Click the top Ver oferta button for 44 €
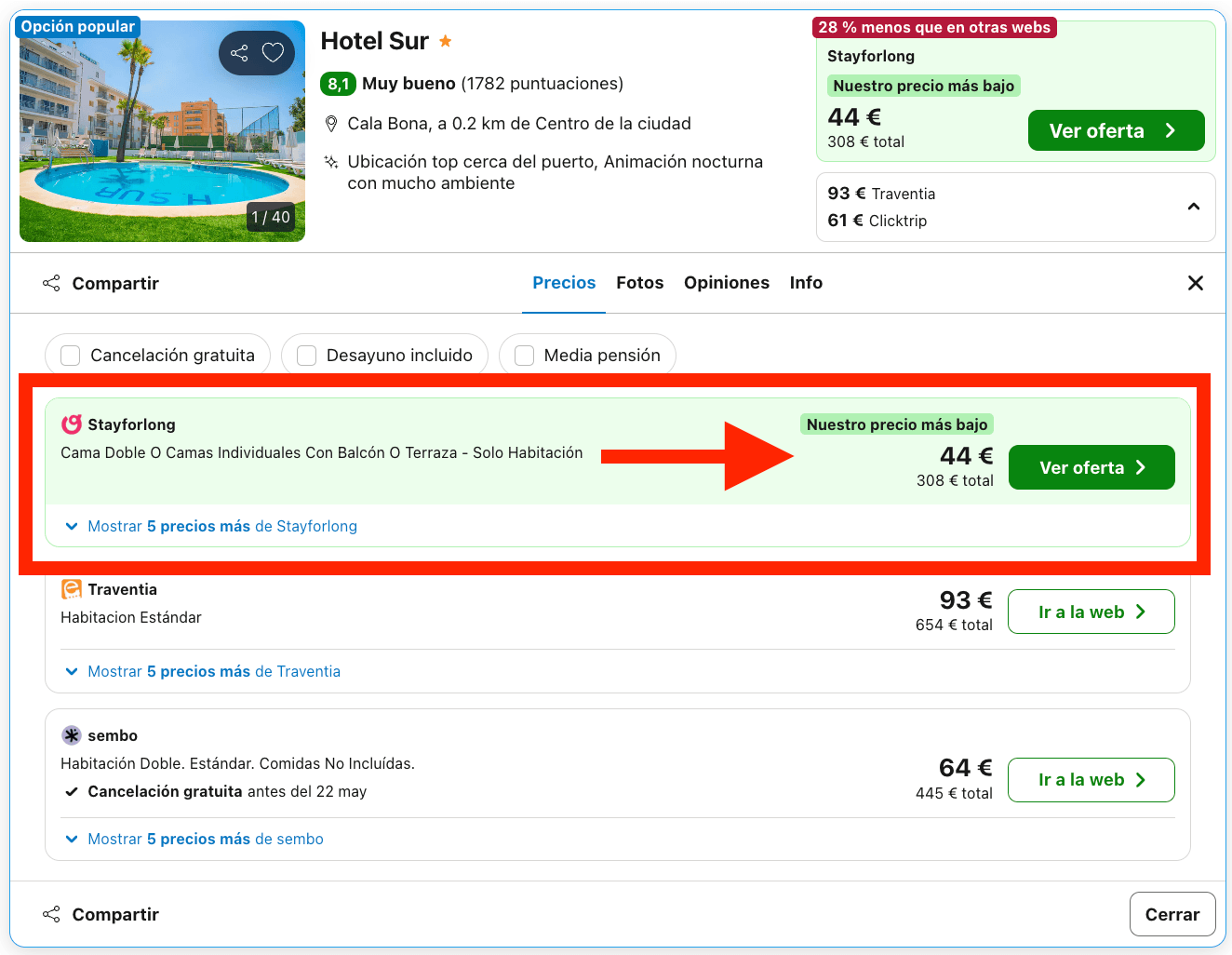The width and height of the screenshot is (1232, 955). pyautogui.click(x=1117, y=130)
